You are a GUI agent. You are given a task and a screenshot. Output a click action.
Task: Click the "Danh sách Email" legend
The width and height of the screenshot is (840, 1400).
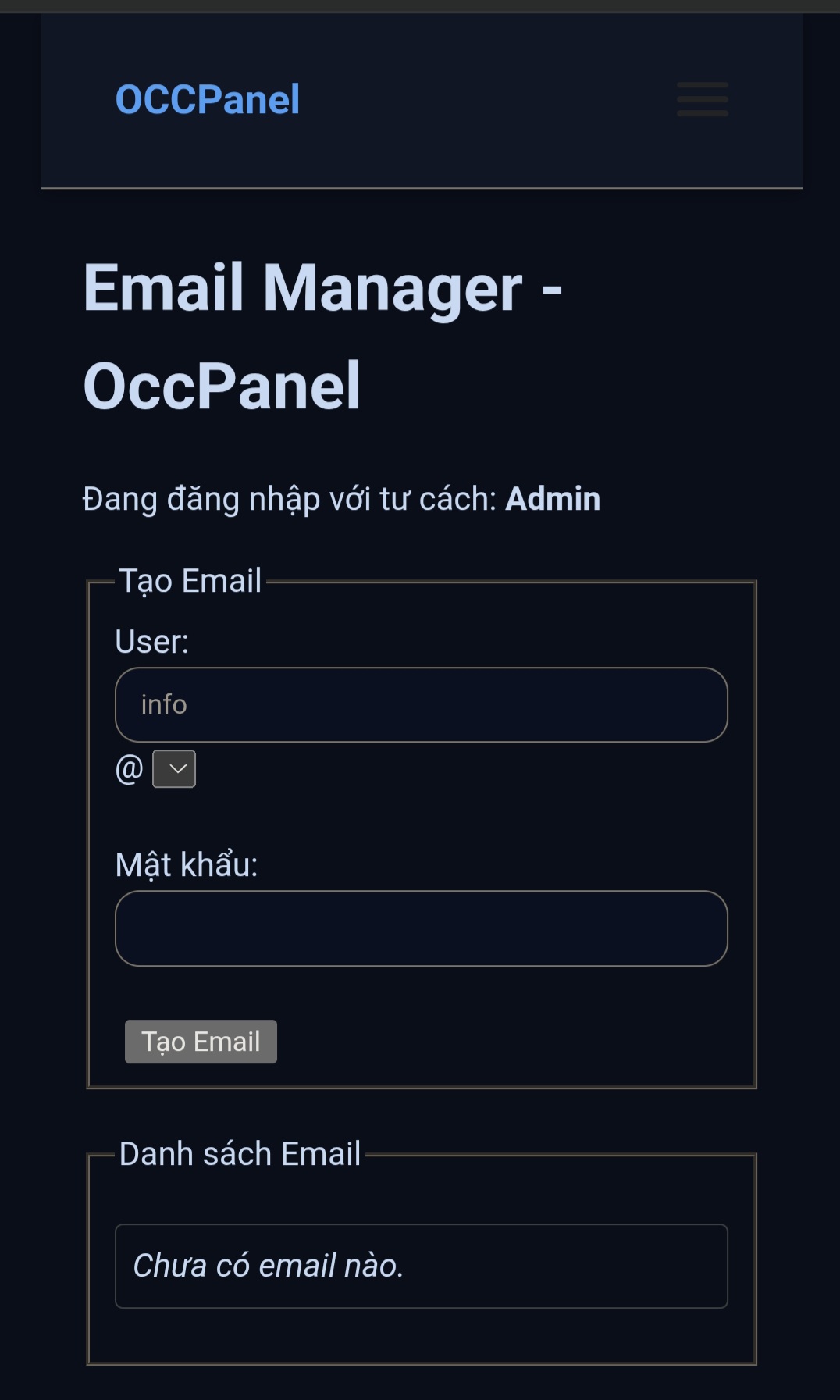point(240,1154)
